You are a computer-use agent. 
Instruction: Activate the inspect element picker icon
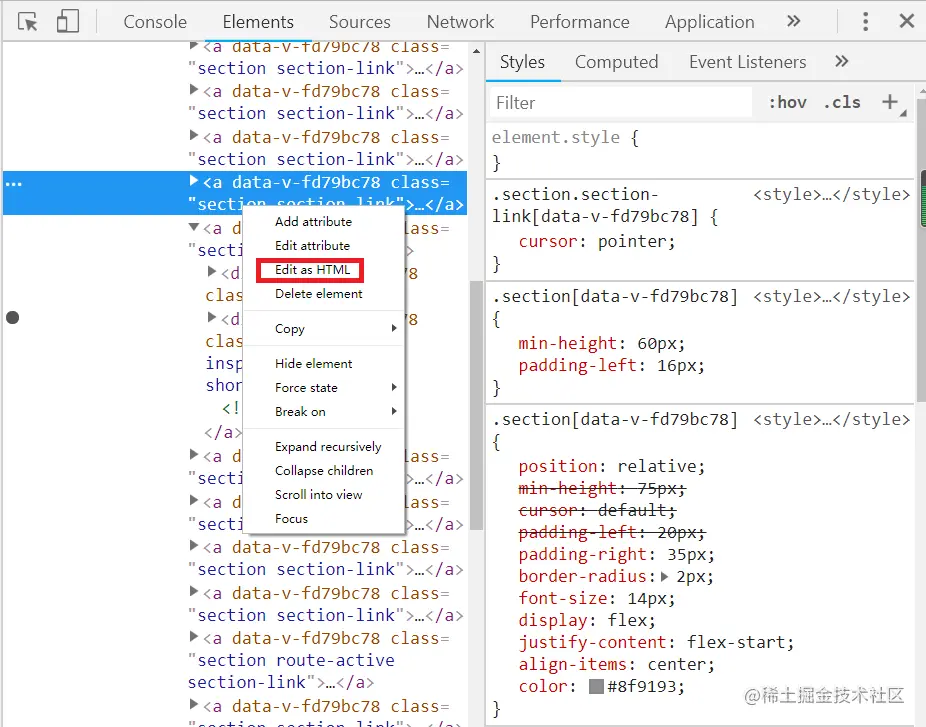pos(27,22)
